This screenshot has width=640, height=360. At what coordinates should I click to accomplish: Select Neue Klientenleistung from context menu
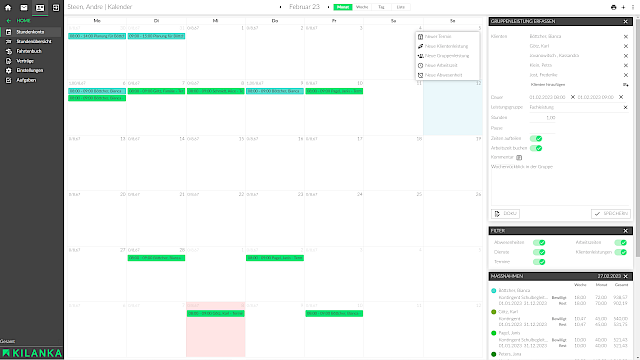[447, 46]
